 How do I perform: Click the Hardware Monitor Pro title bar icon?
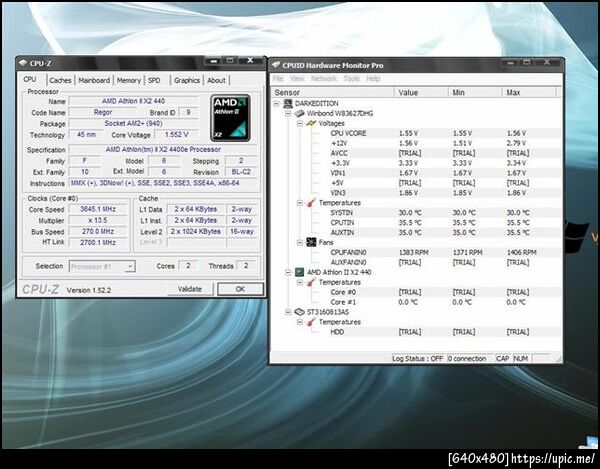coord(276,65)
